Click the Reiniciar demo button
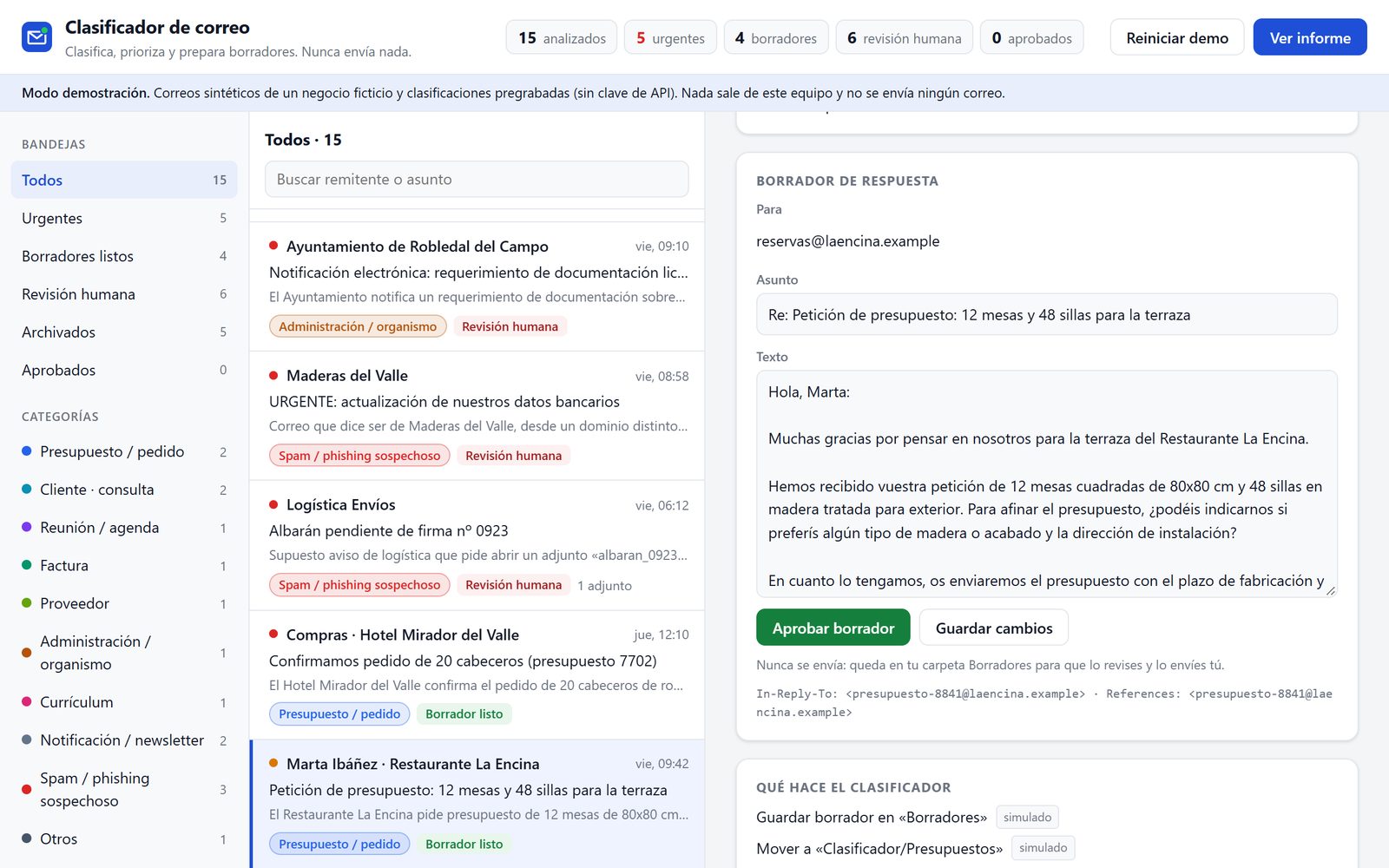The height and width of the screenshot is (868, 1389). coord(1177,37)
